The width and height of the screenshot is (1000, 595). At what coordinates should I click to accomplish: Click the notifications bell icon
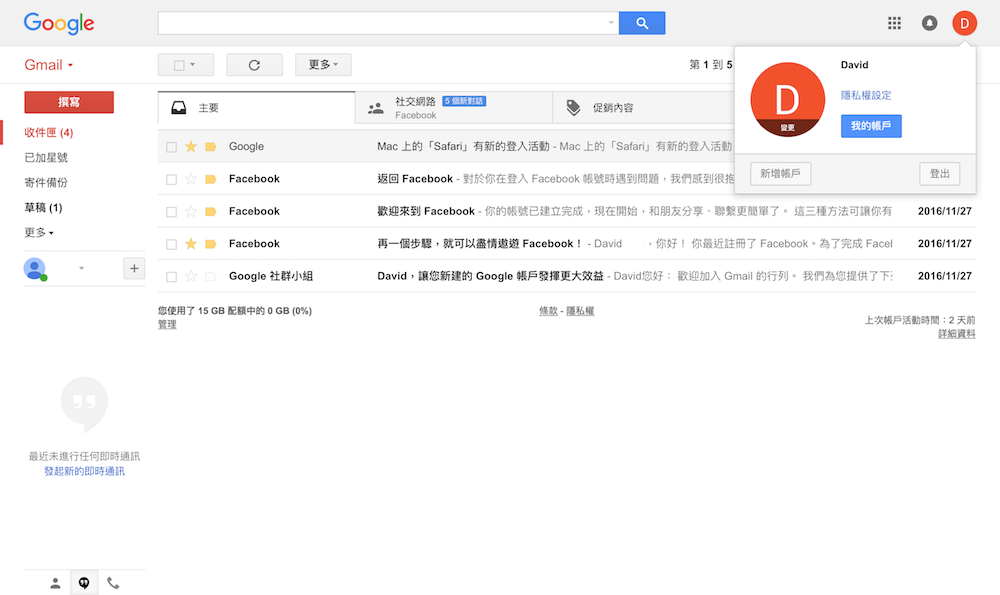tap(929, 23)
